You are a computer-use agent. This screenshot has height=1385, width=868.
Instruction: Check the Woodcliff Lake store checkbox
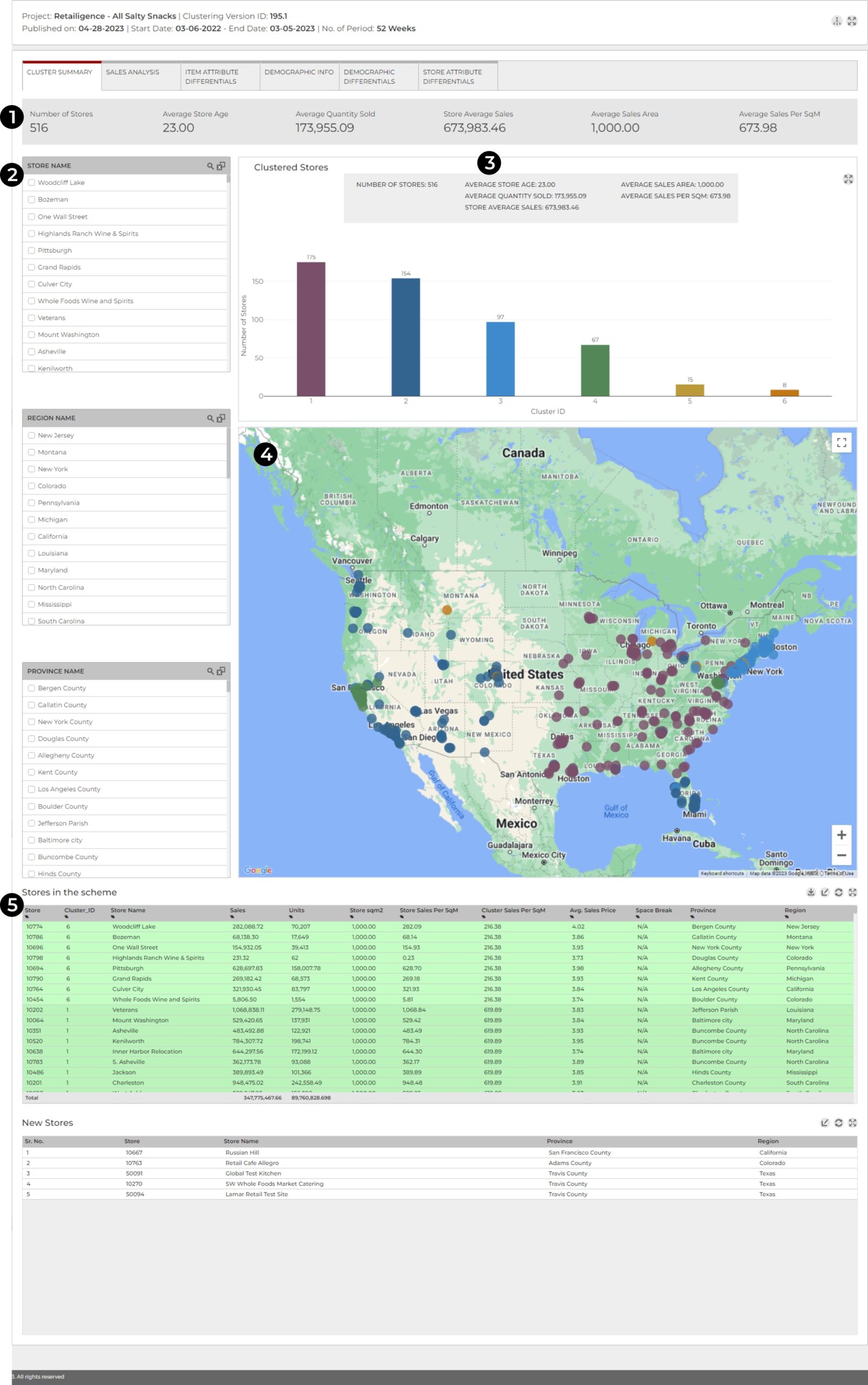point(31,183)
